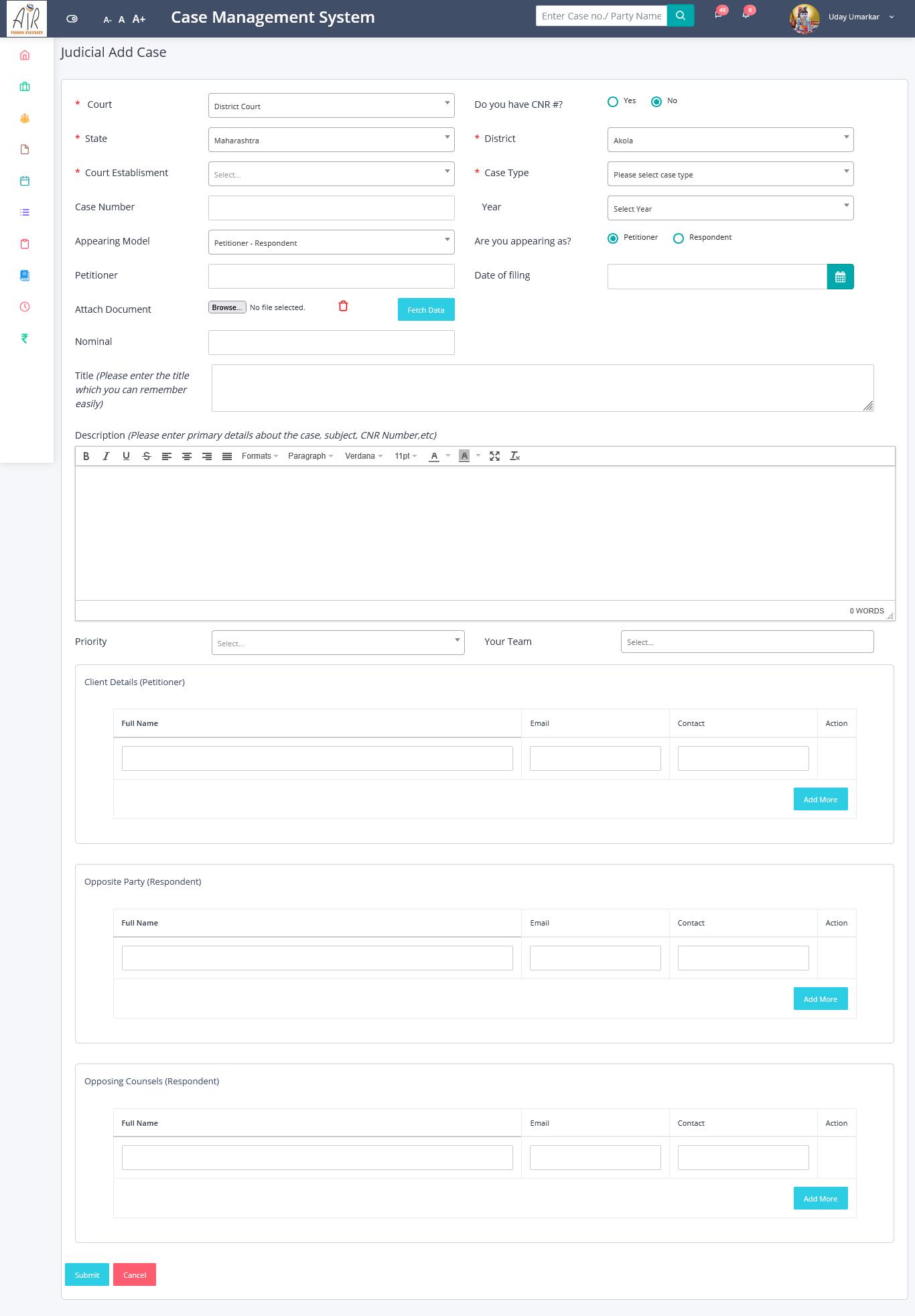This screenshot has width=915, height=1316.
Task: Choose the Petitioner radio button
Action: (613, 238)
